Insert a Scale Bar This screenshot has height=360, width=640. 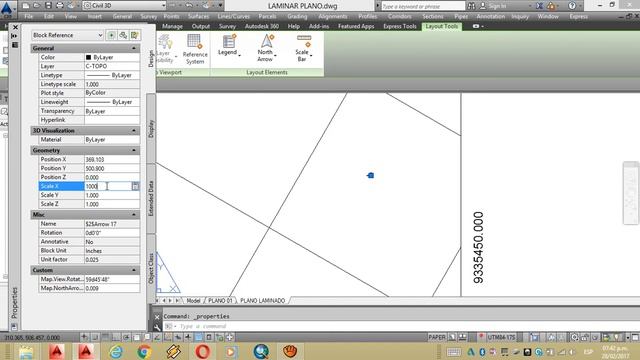[303, 47]
